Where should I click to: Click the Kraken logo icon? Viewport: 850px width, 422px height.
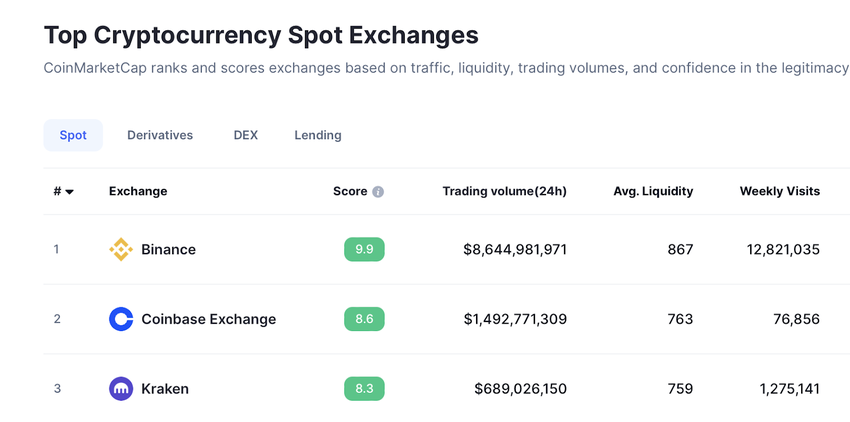[x=120, y=389]
